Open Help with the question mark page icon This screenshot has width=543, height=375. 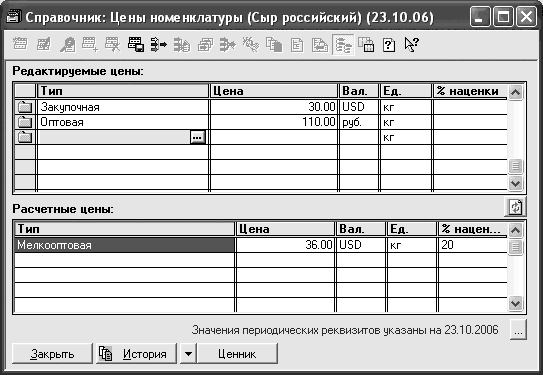[x=389, y=45]
